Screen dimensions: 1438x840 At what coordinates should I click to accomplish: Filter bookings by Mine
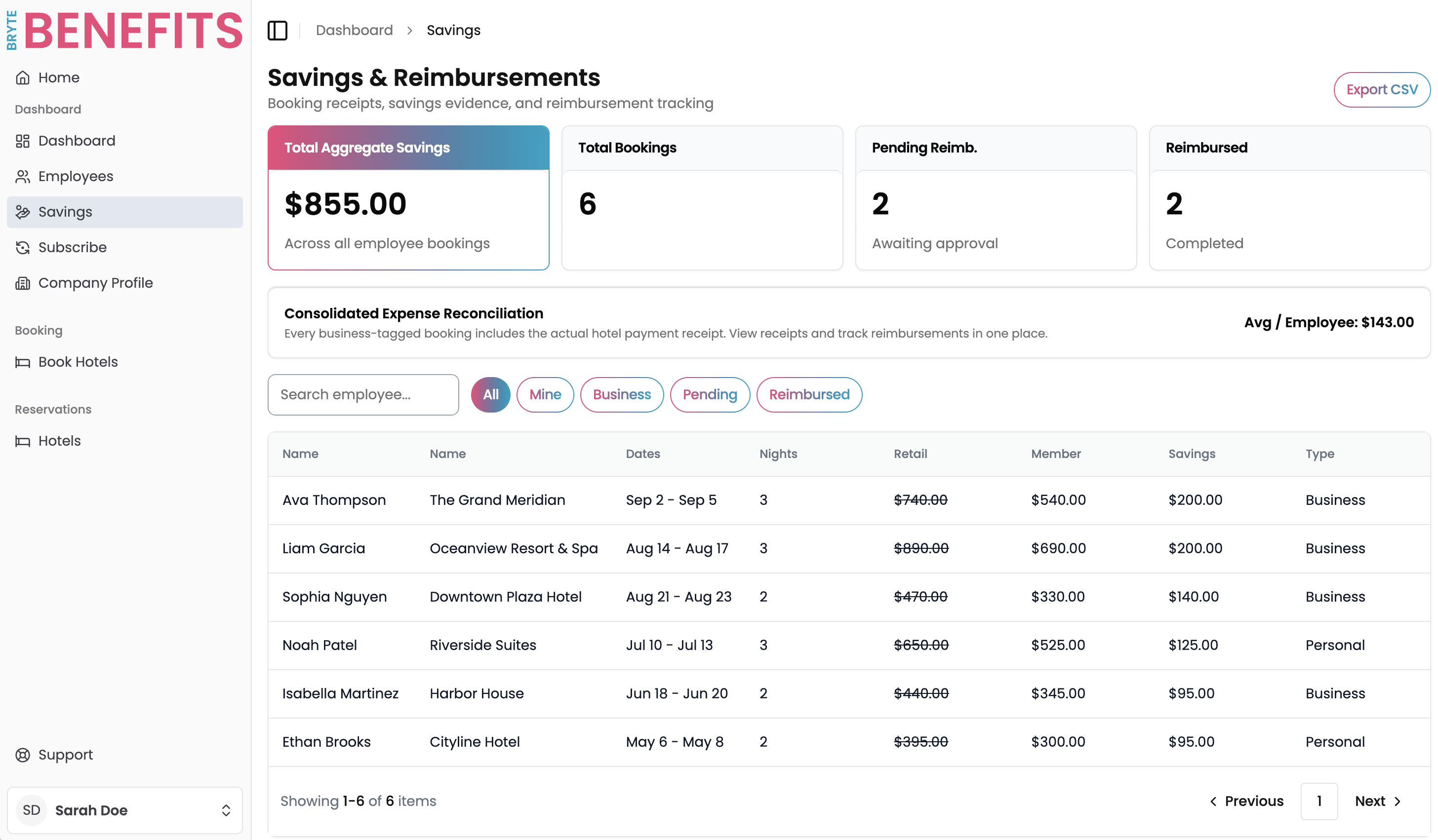pyautogui.click(x=545, y=395)
